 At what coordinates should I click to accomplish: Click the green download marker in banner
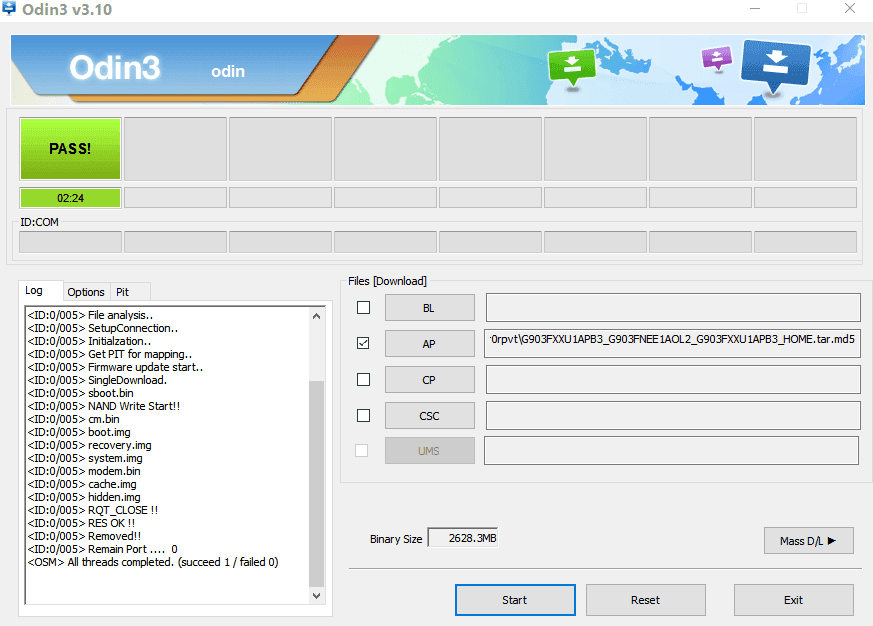tap(572, 67)
